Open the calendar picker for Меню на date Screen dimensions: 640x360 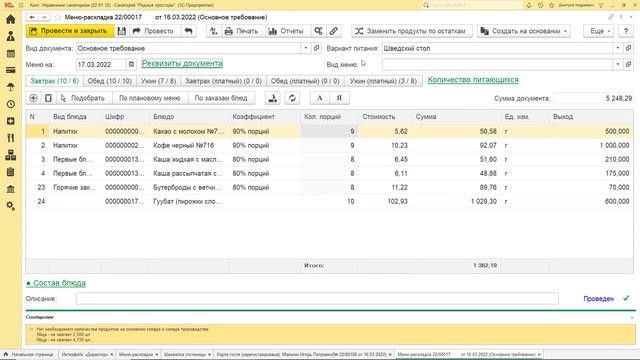pos(131,64)
